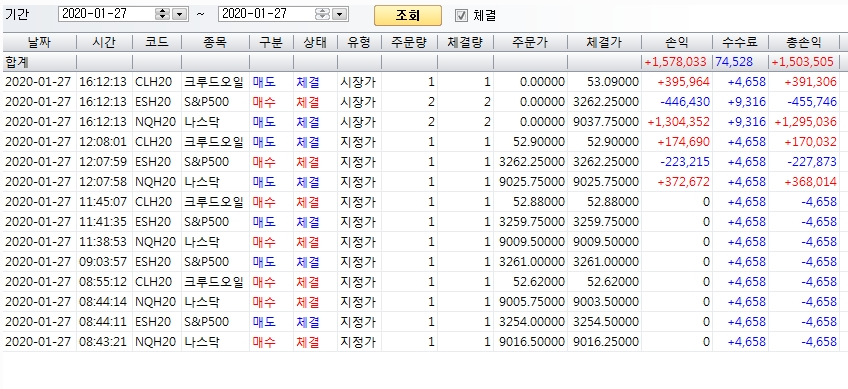The image size is (848, 389).
Task: Select the 09:03:57 time in the ESH20 row
Action: (103, 262)
